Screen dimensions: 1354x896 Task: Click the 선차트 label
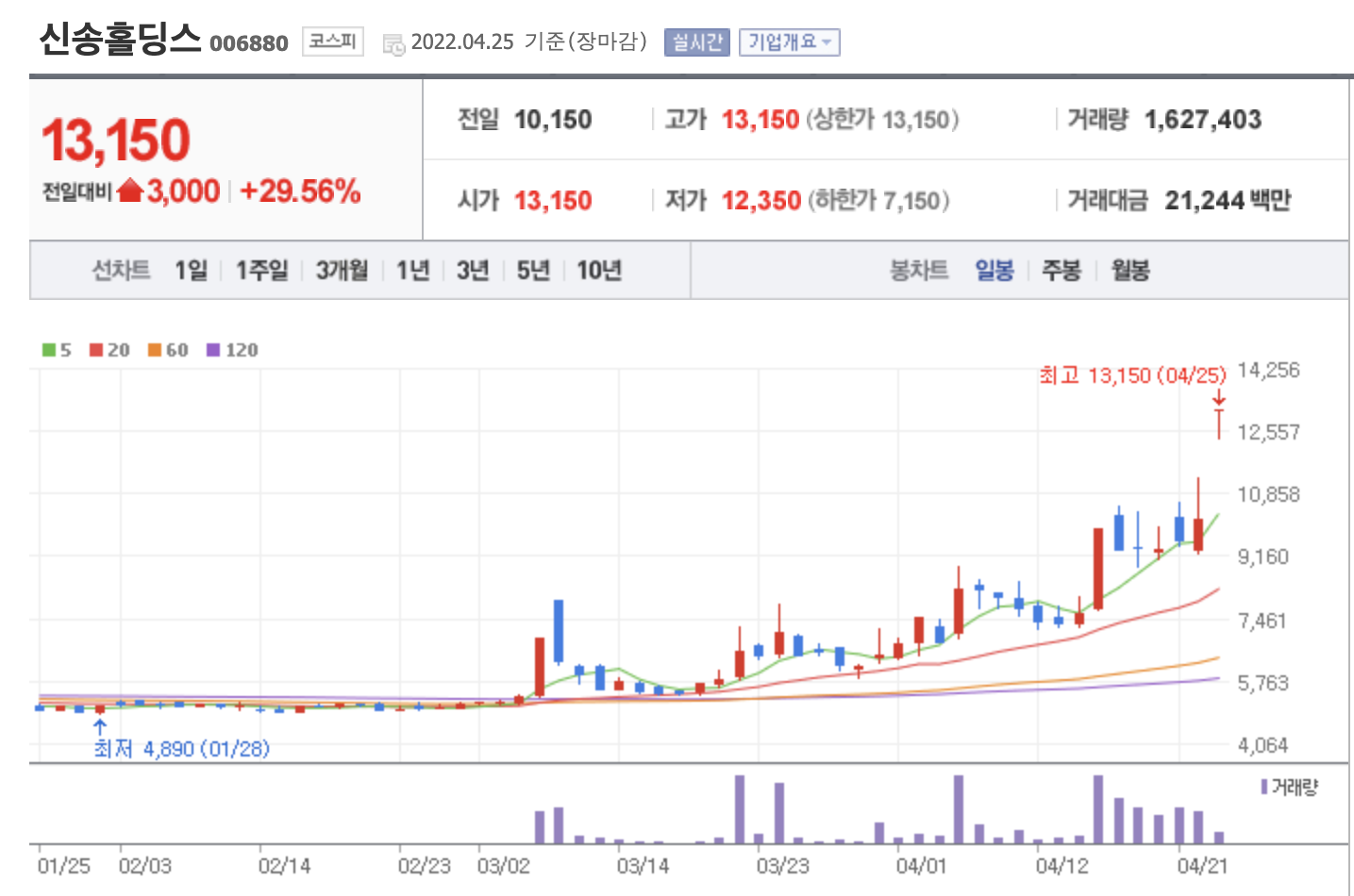pyautogui.click(x=121, y=271)
